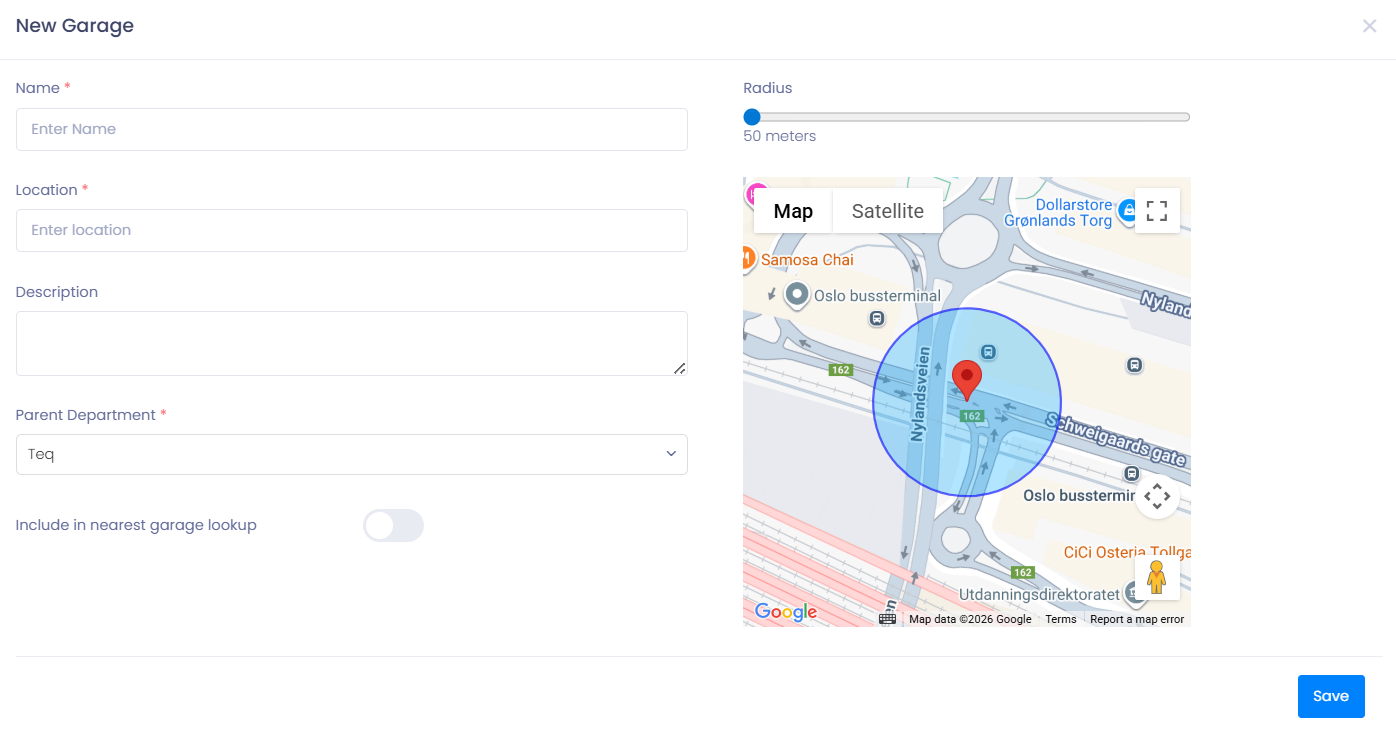Click Report a map error link

(x=1137, y=619)
